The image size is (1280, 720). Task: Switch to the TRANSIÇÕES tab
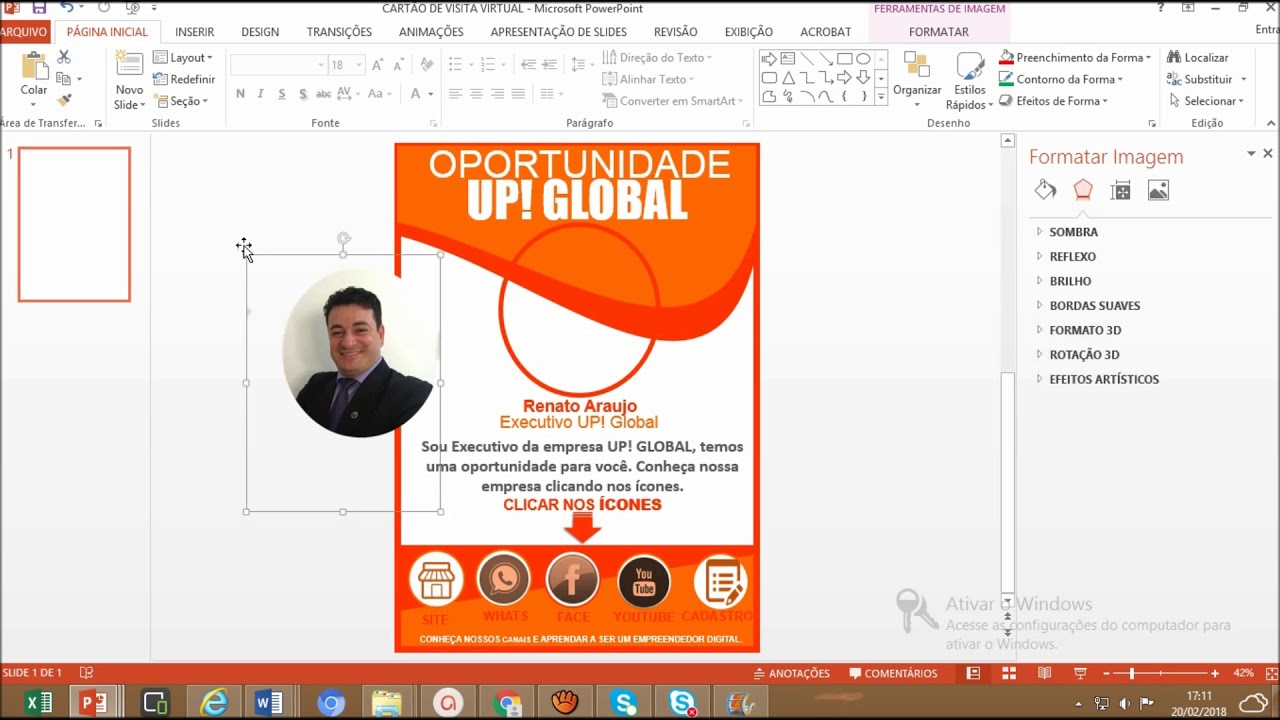339,32
